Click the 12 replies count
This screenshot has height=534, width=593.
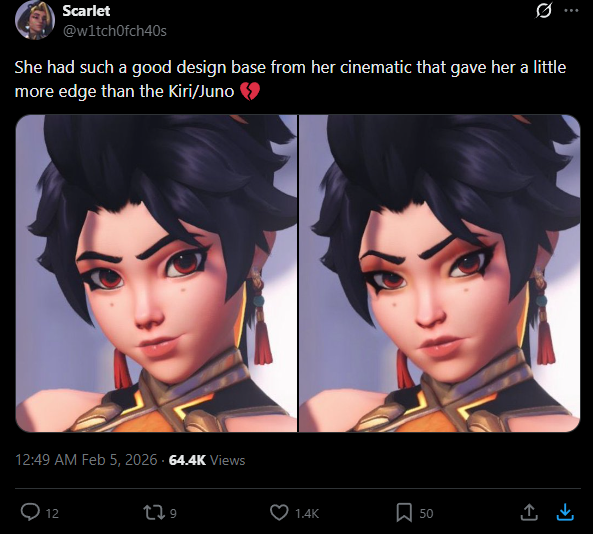(52, 514)
